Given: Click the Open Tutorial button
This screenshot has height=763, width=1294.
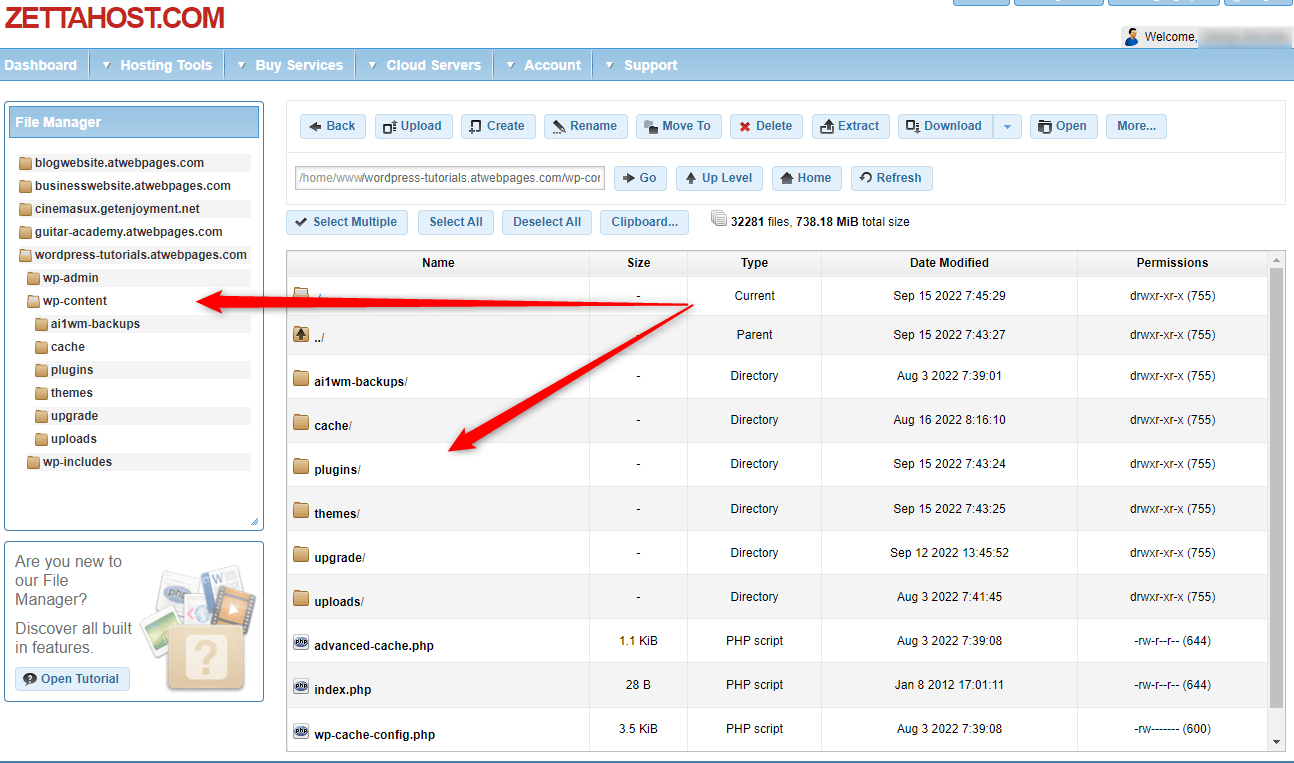Looking at the screenshot, I should (72, 679).
